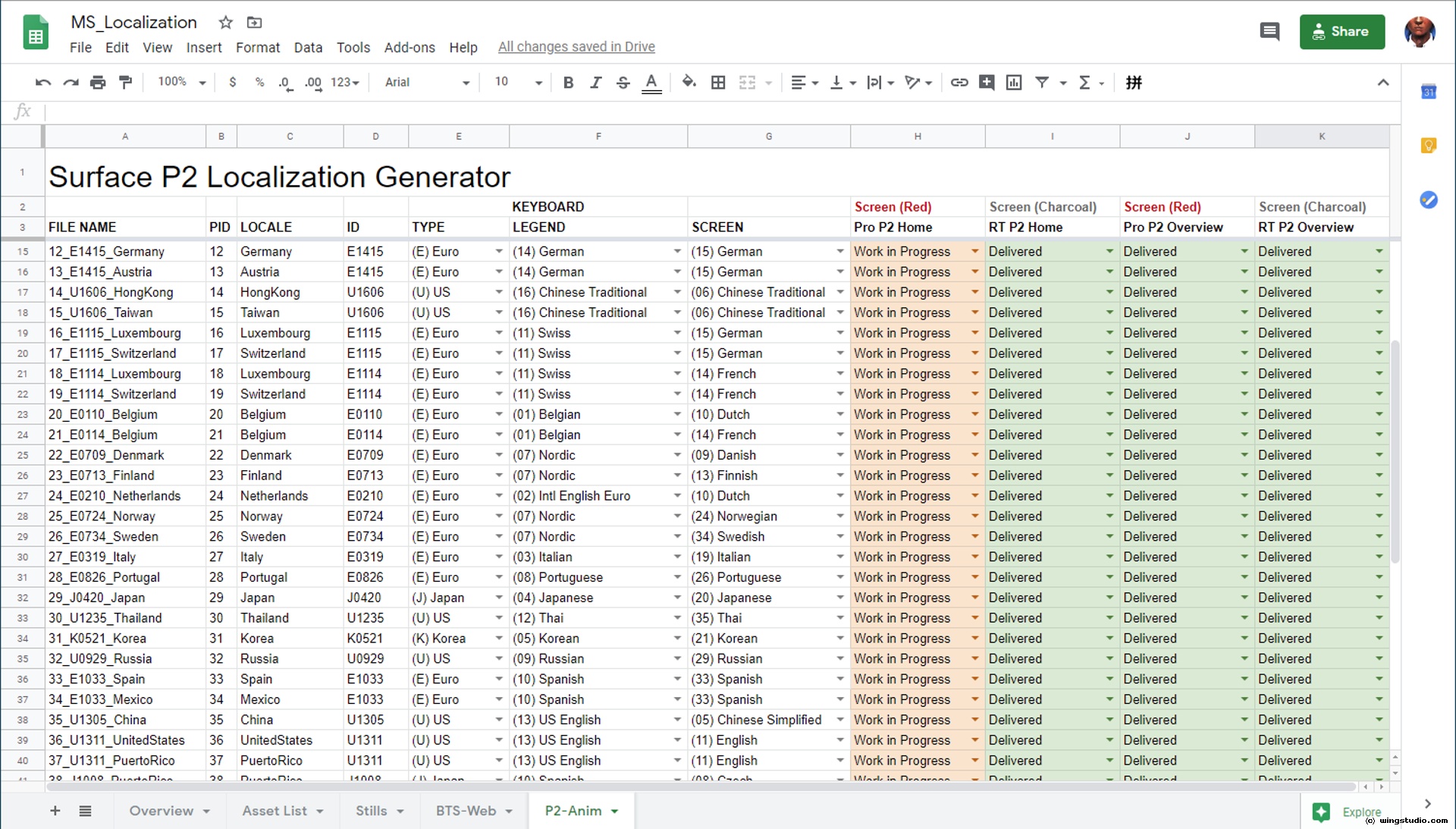Click the Borders icon
This screenshot has height=829, width=1456.
[717, 83]
